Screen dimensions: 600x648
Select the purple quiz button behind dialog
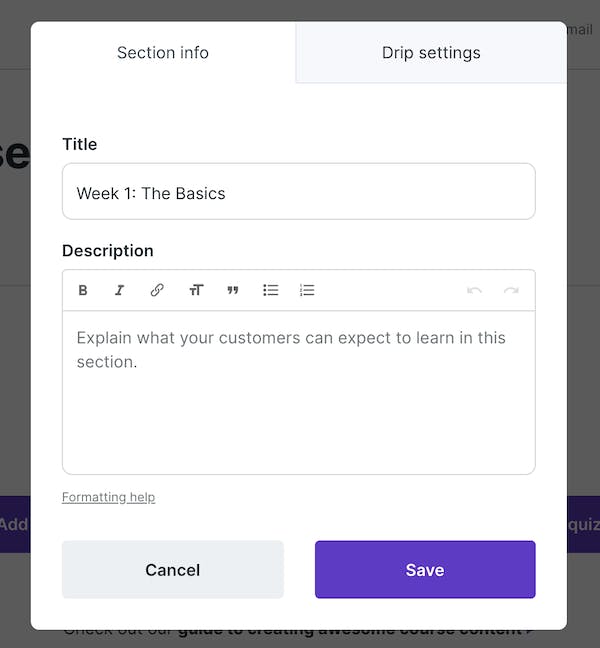click(583, 524)
